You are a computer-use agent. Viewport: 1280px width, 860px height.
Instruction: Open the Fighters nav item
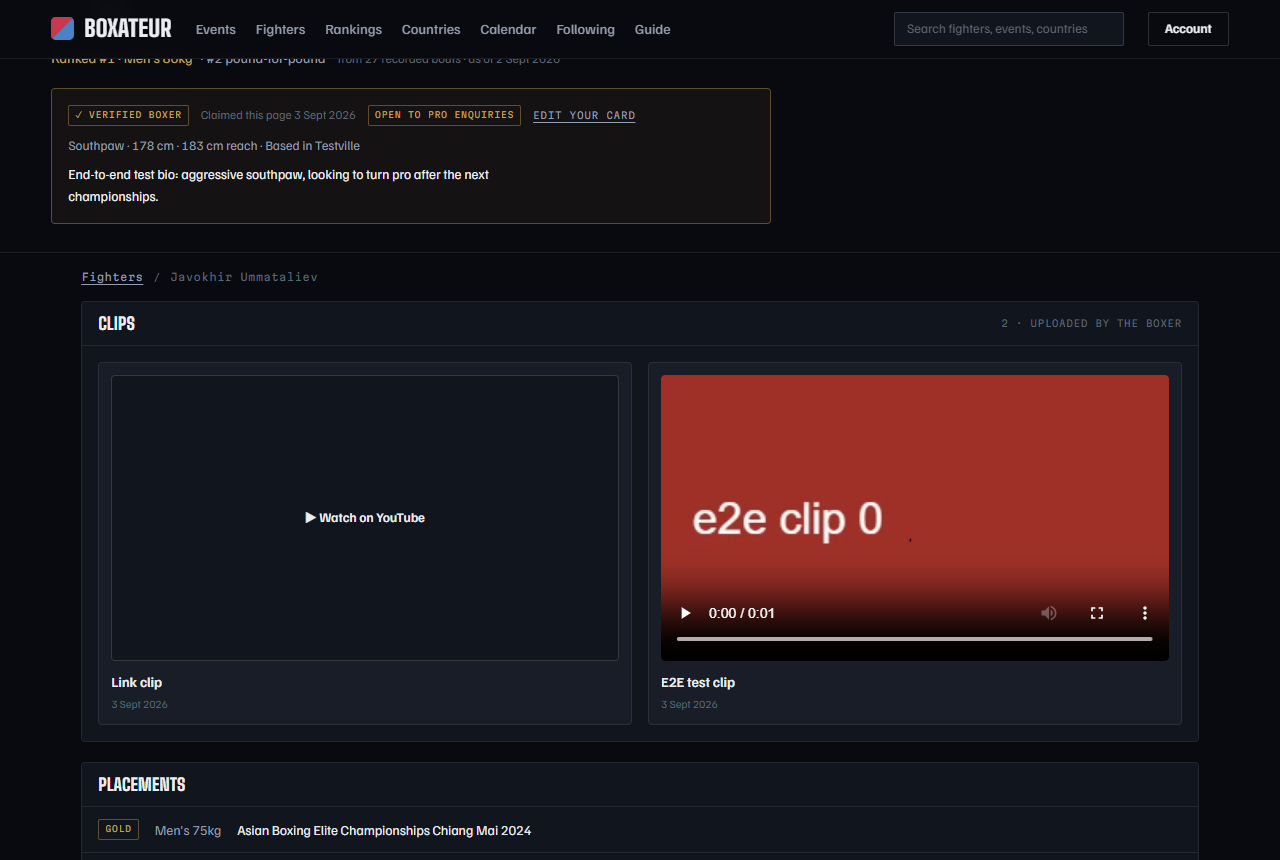280,29
